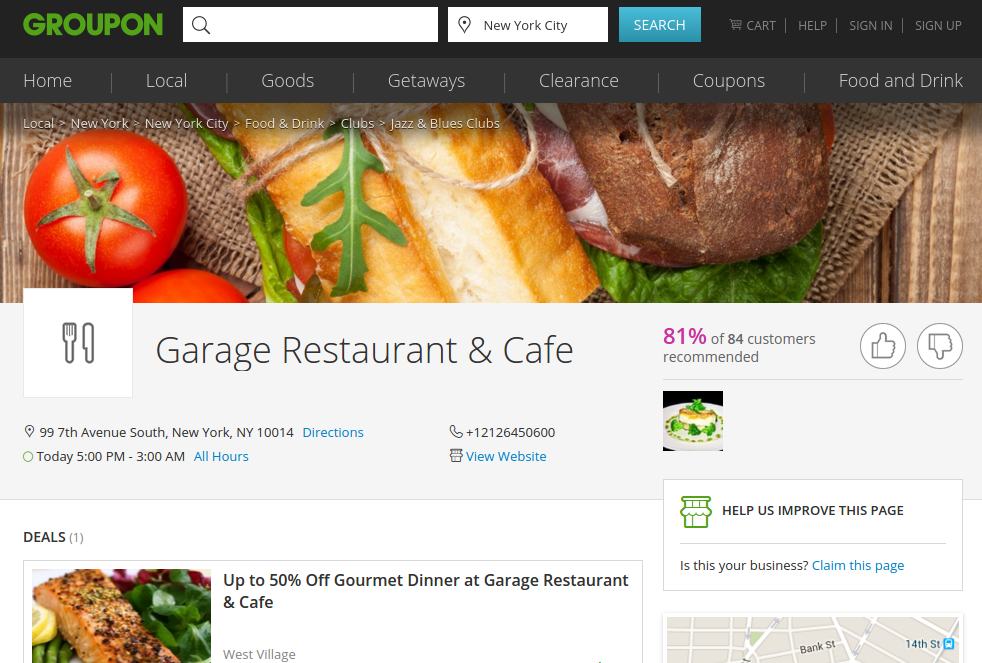Click the 14th St subway station icon
This screenshot has height=663, width=982.
tap(949, 644)
